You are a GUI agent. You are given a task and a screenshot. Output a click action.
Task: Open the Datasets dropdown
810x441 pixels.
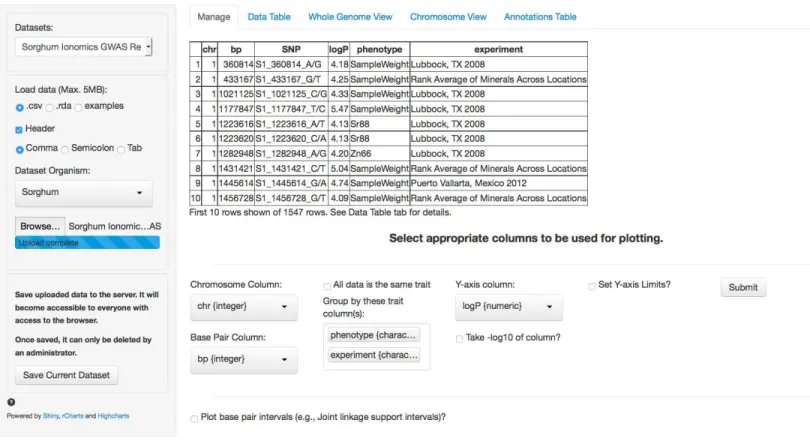(84, 47)
